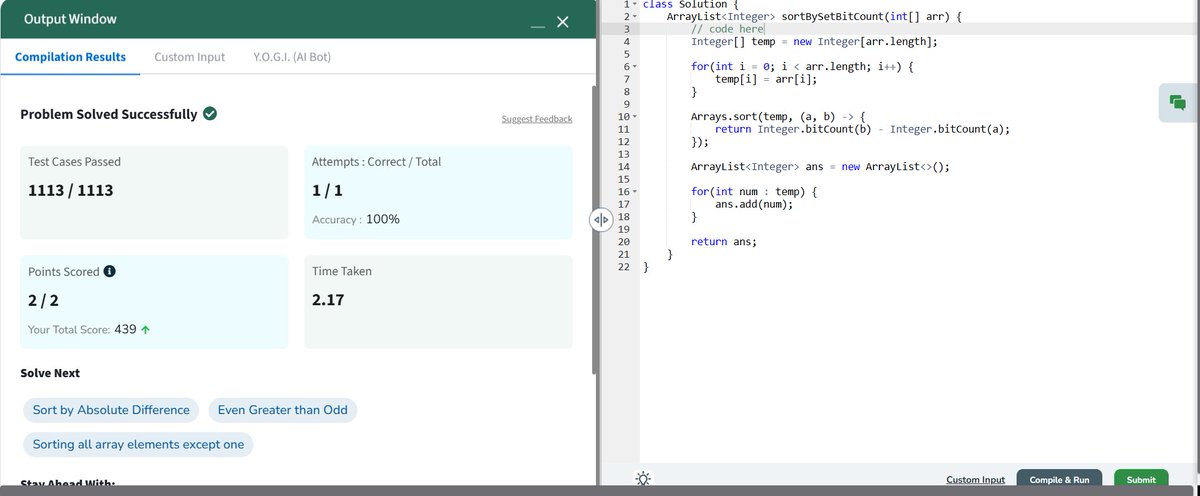Click the green success checkmark icon
The height and width of the screenshot is (496, 1200).
pyautogui.click(x=210, y=114)
